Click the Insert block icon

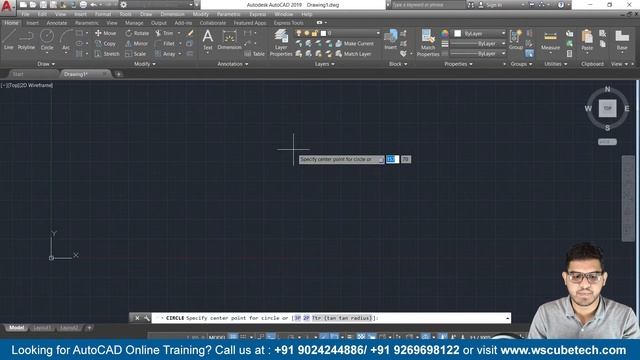click(x=391, y=40)
